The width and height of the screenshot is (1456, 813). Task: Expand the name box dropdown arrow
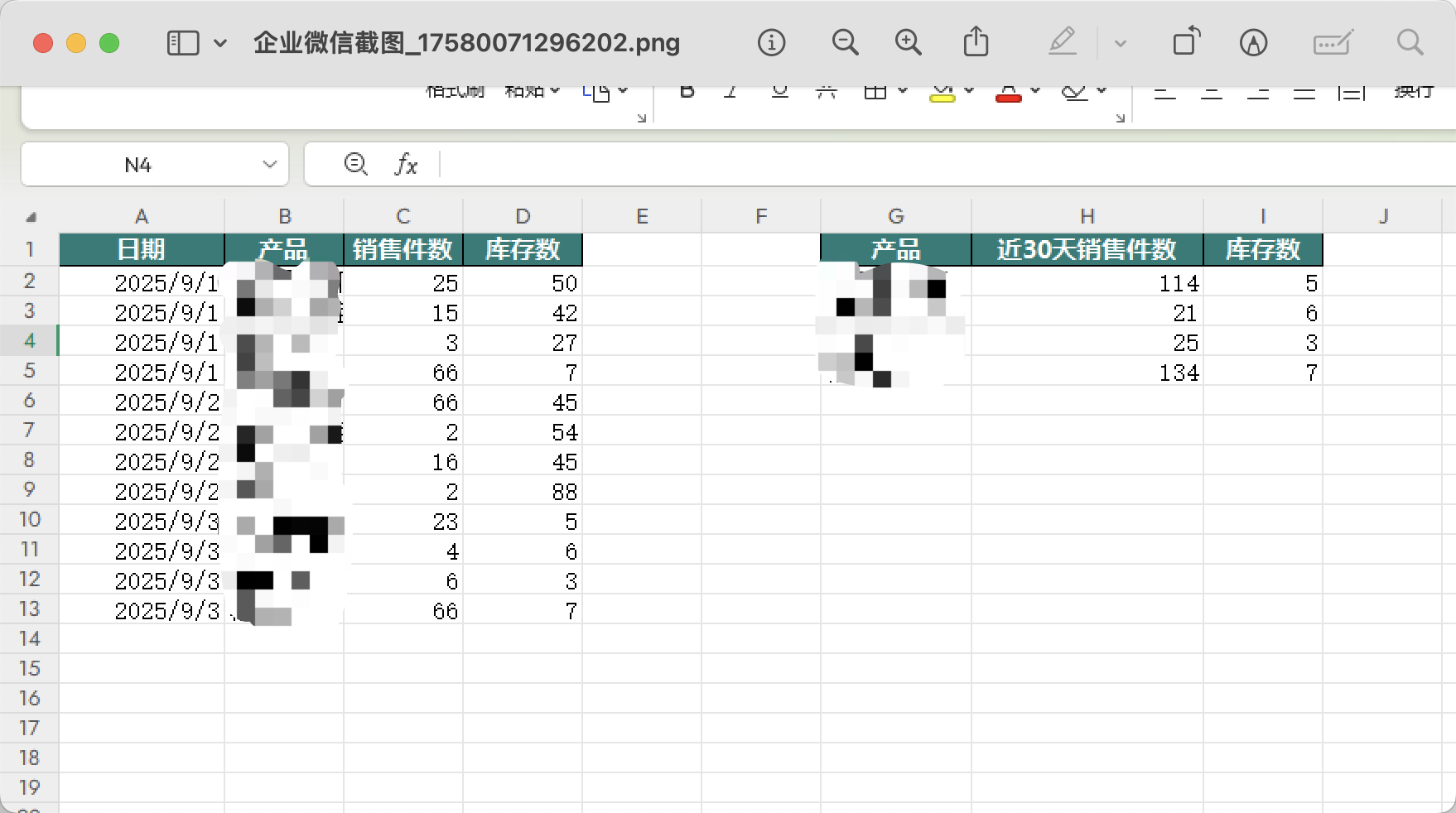(x=269, y=165)
